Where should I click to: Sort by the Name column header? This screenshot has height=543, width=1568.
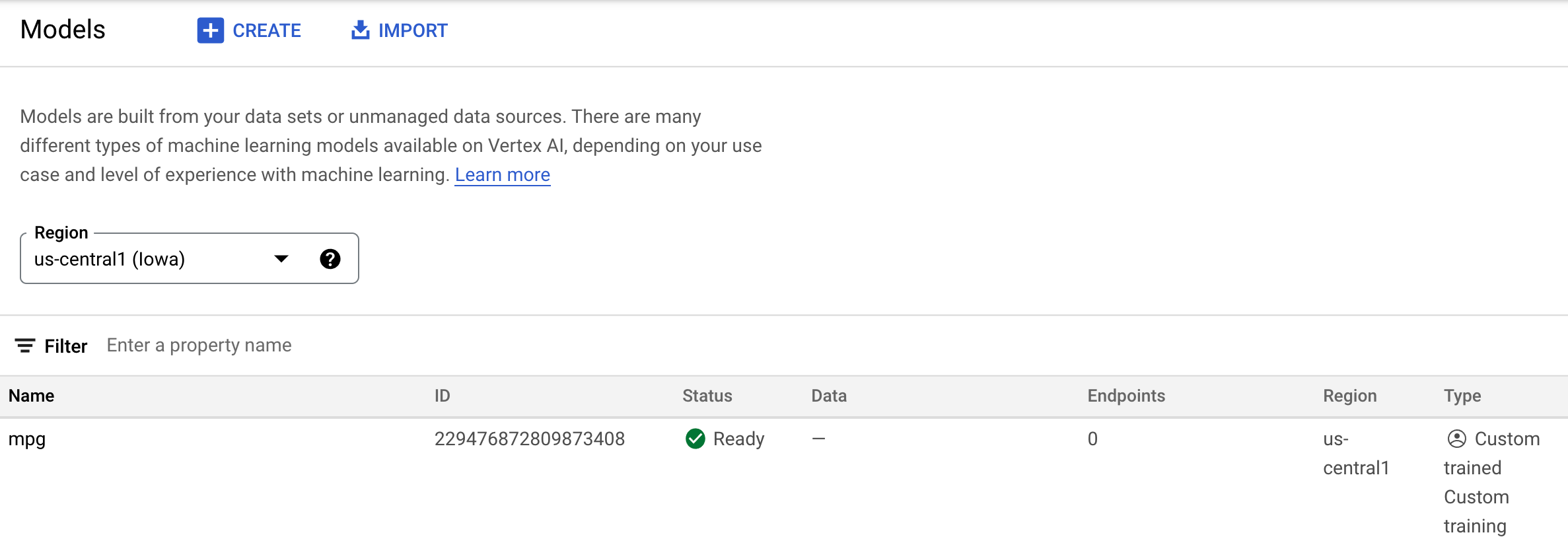(x=31, y=396)
